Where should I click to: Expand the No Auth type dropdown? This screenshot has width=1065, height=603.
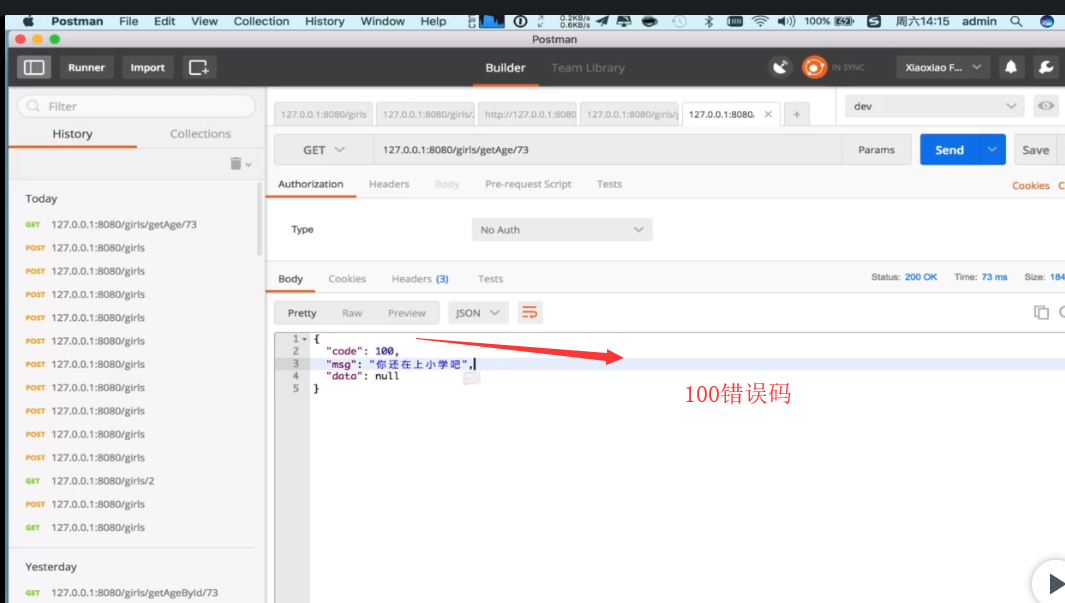pyautogui.click(x=562, y=230)
